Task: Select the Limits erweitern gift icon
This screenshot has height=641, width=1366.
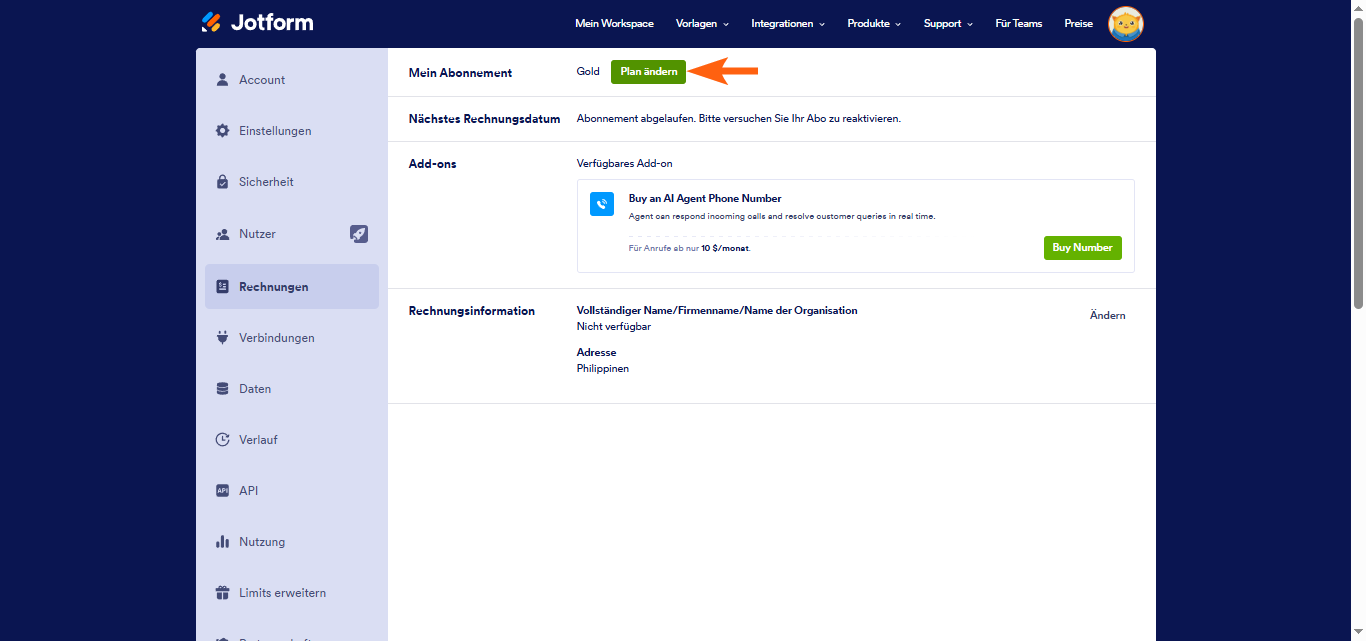Action: [x=223, y=593]
